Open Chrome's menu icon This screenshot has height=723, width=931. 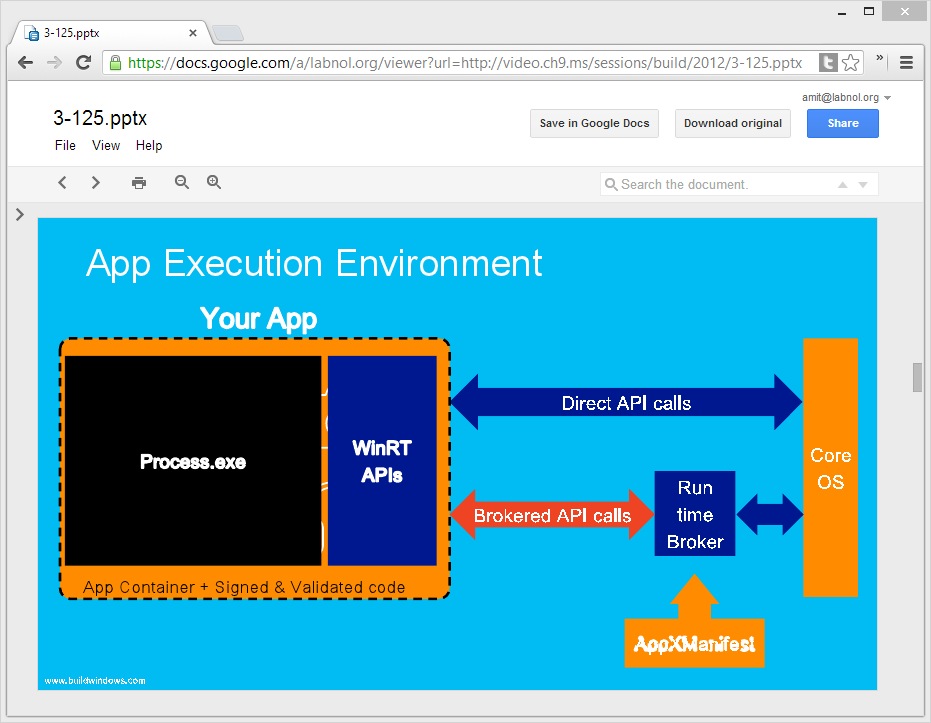(x=907, y=62)
